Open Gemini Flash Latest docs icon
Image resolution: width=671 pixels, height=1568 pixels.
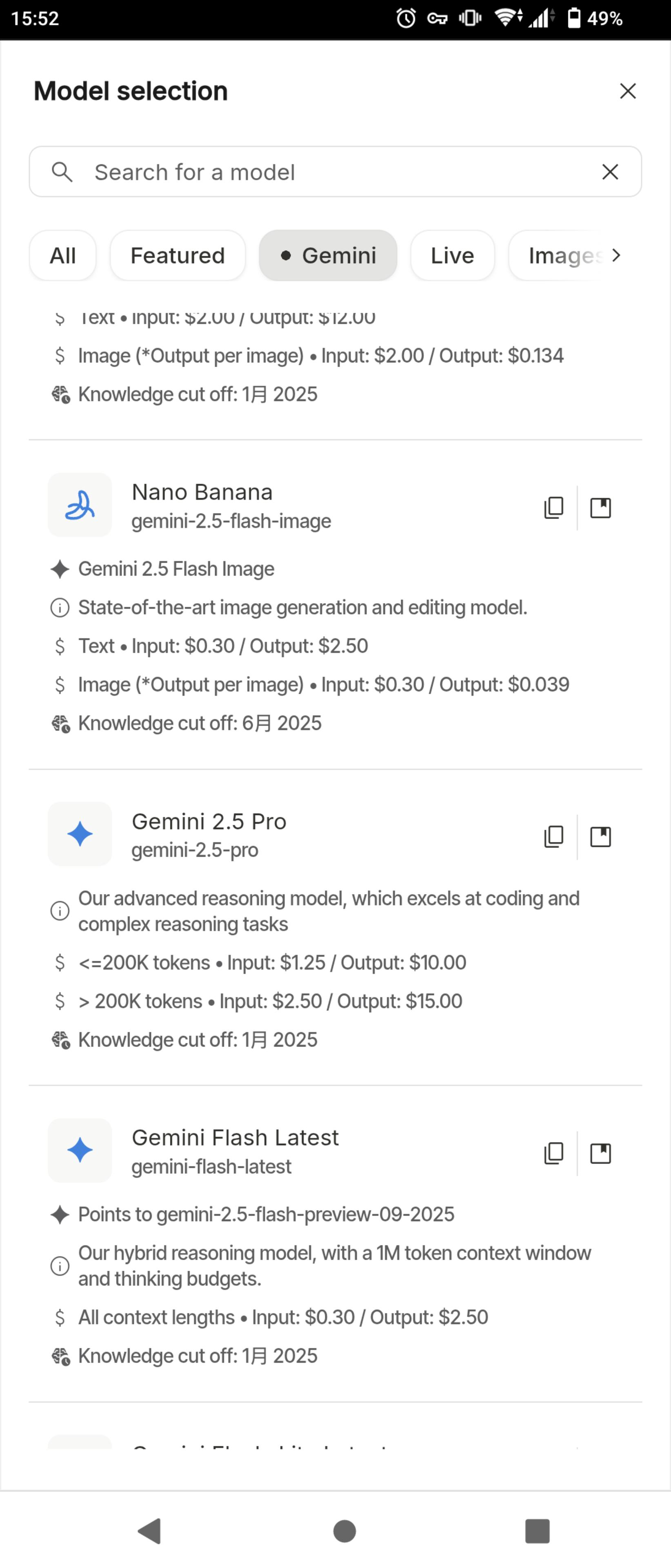coord(600,1153)
